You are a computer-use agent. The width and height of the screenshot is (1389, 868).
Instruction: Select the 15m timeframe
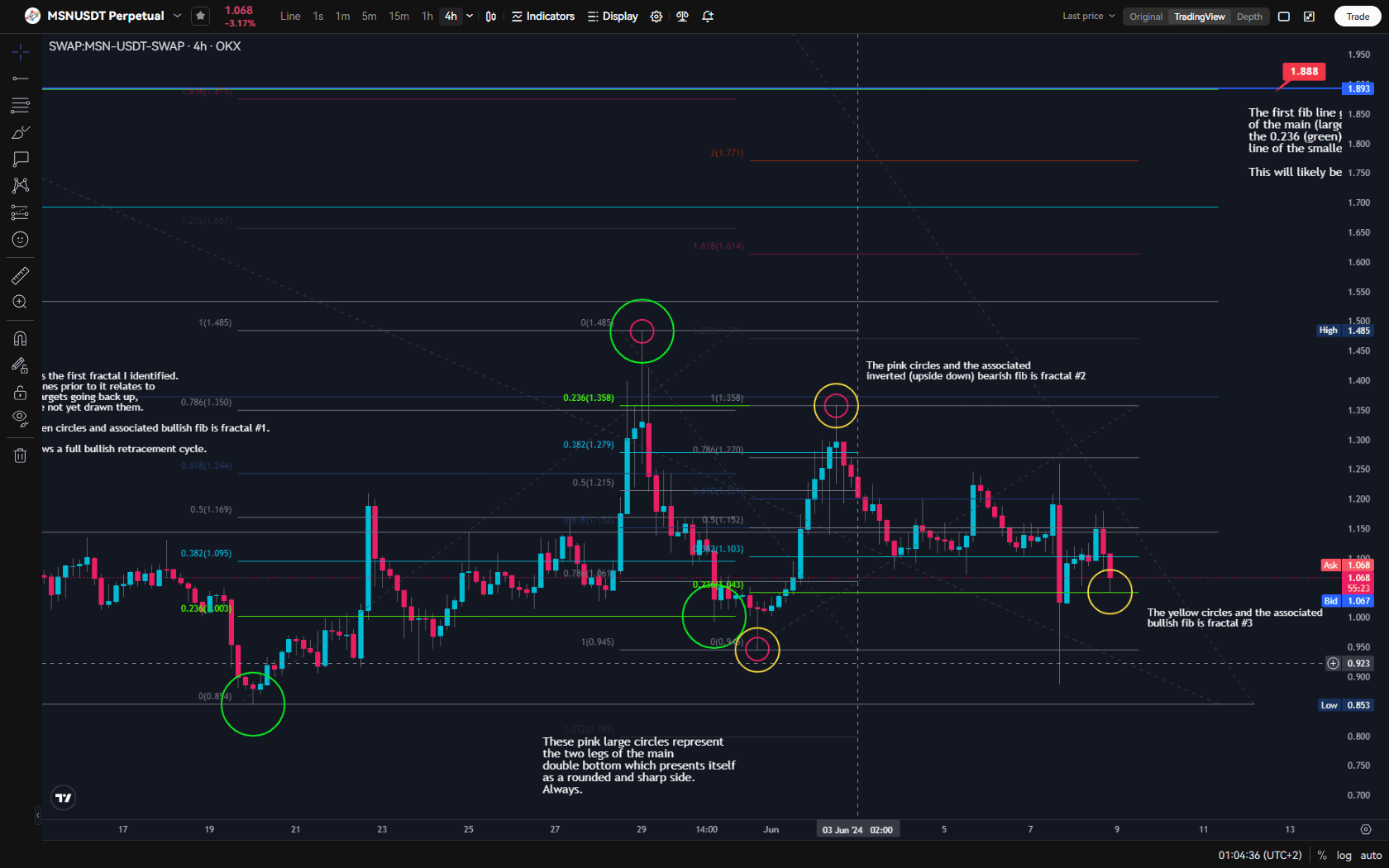coord(399,17)
